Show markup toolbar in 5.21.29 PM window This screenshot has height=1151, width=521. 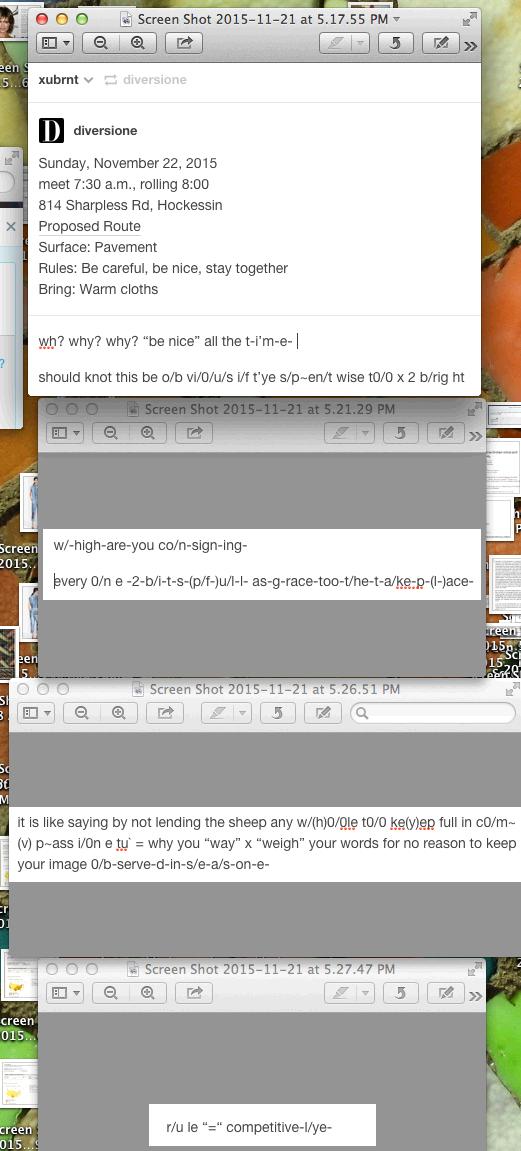pos(445,434)
